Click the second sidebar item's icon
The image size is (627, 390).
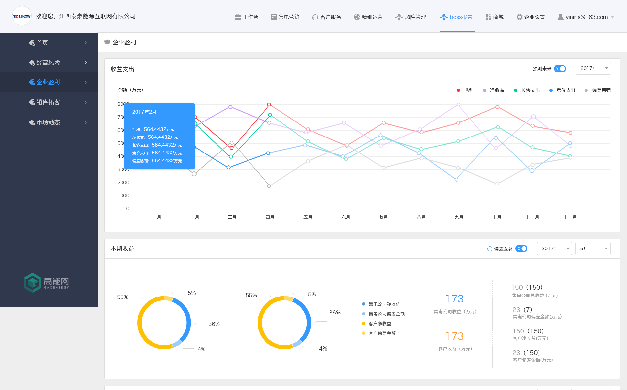click(32, 62)
